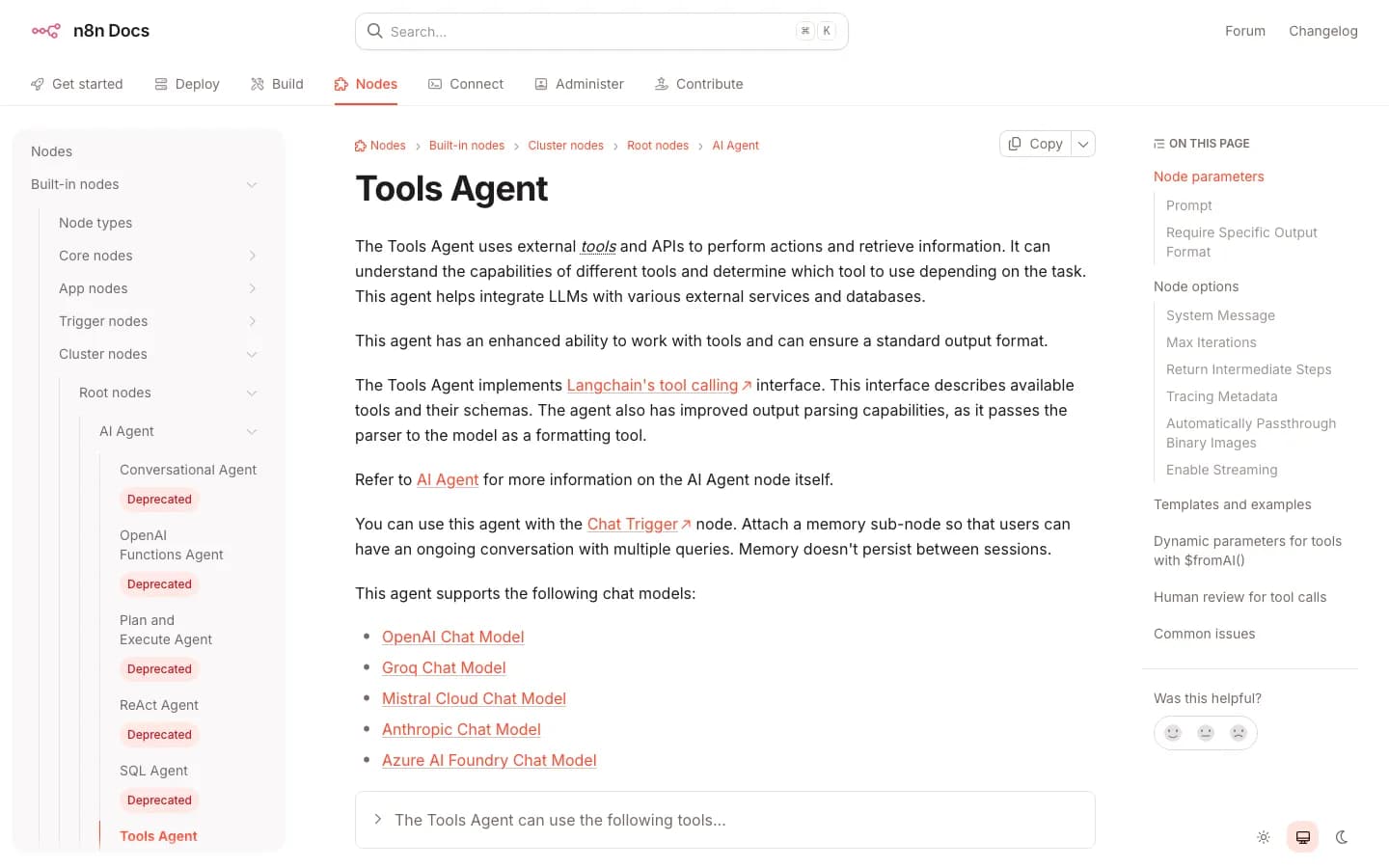The image size is (1389, 868).
Task: Jump to Common issues section
Action: click(1205, 634)
